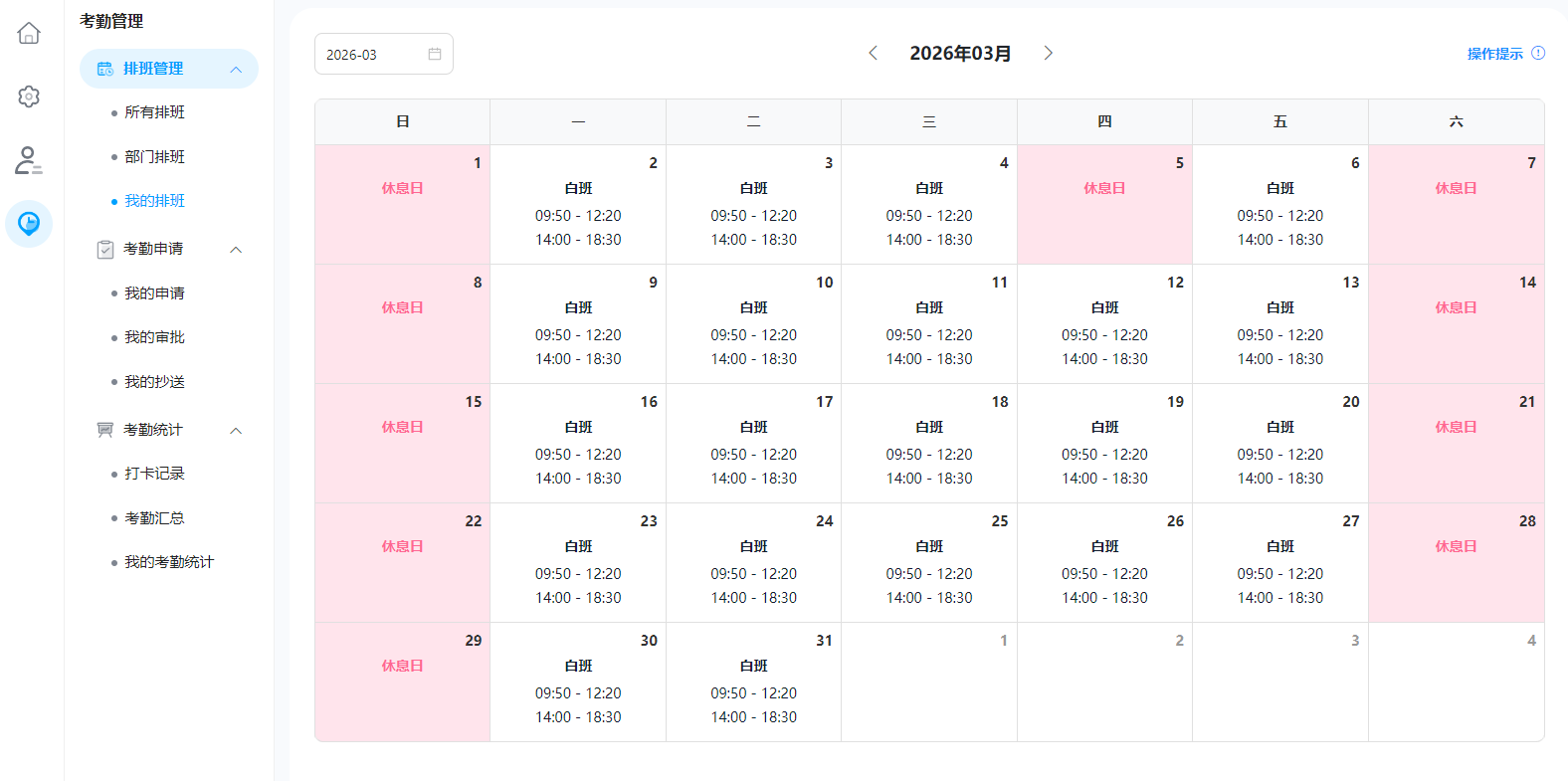The height and width of the screenshot is (781, 1568).
Task: Open 打卡记录 under 考勤统计
Action: coord(154,474)
